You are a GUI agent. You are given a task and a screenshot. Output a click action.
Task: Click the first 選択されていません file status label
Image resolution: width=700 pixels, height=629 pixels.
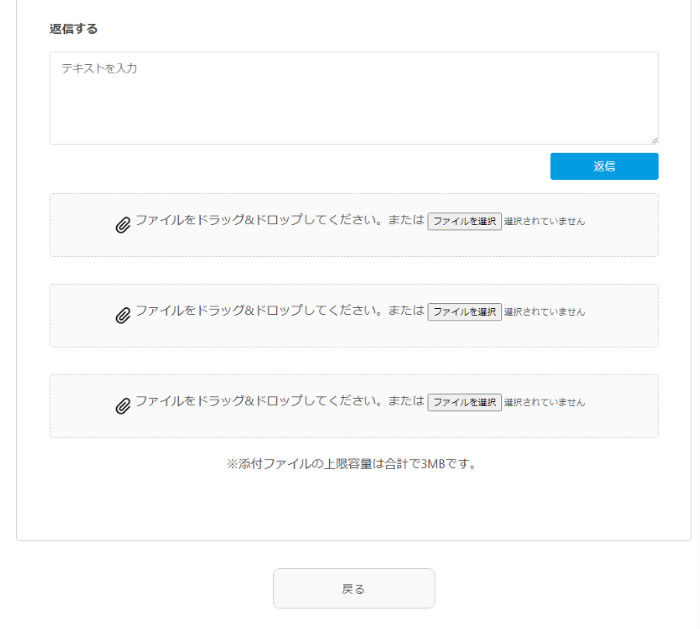(544, 221)
